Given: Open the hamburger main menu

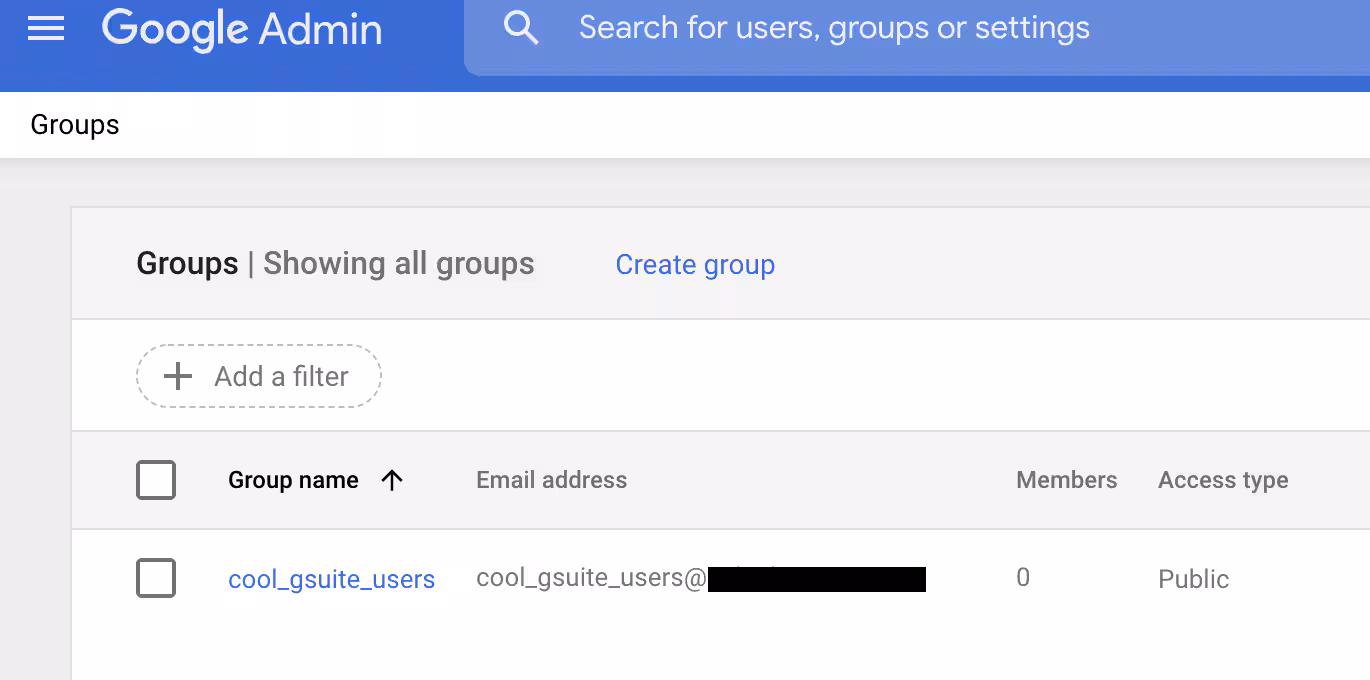Looking at the screenshot, I should pos(46,29).
